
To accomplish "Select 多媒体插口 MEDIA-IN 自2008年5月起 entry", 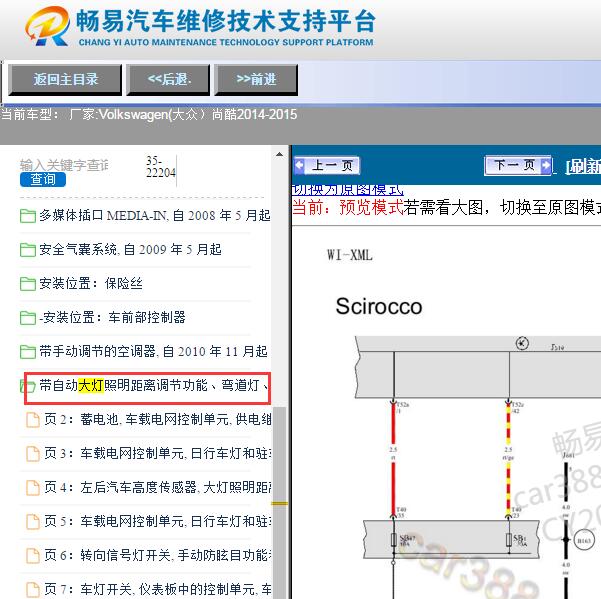I will (x=155, y=215).
